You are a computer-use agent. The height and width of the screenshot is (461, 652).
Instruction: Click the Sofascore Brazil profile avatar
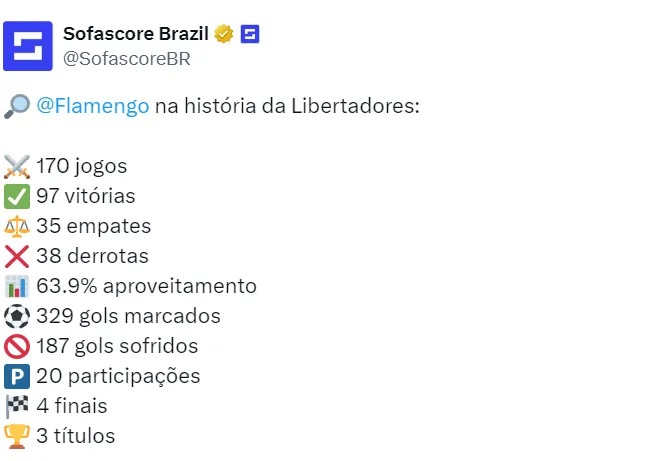(x=28, y=46)
